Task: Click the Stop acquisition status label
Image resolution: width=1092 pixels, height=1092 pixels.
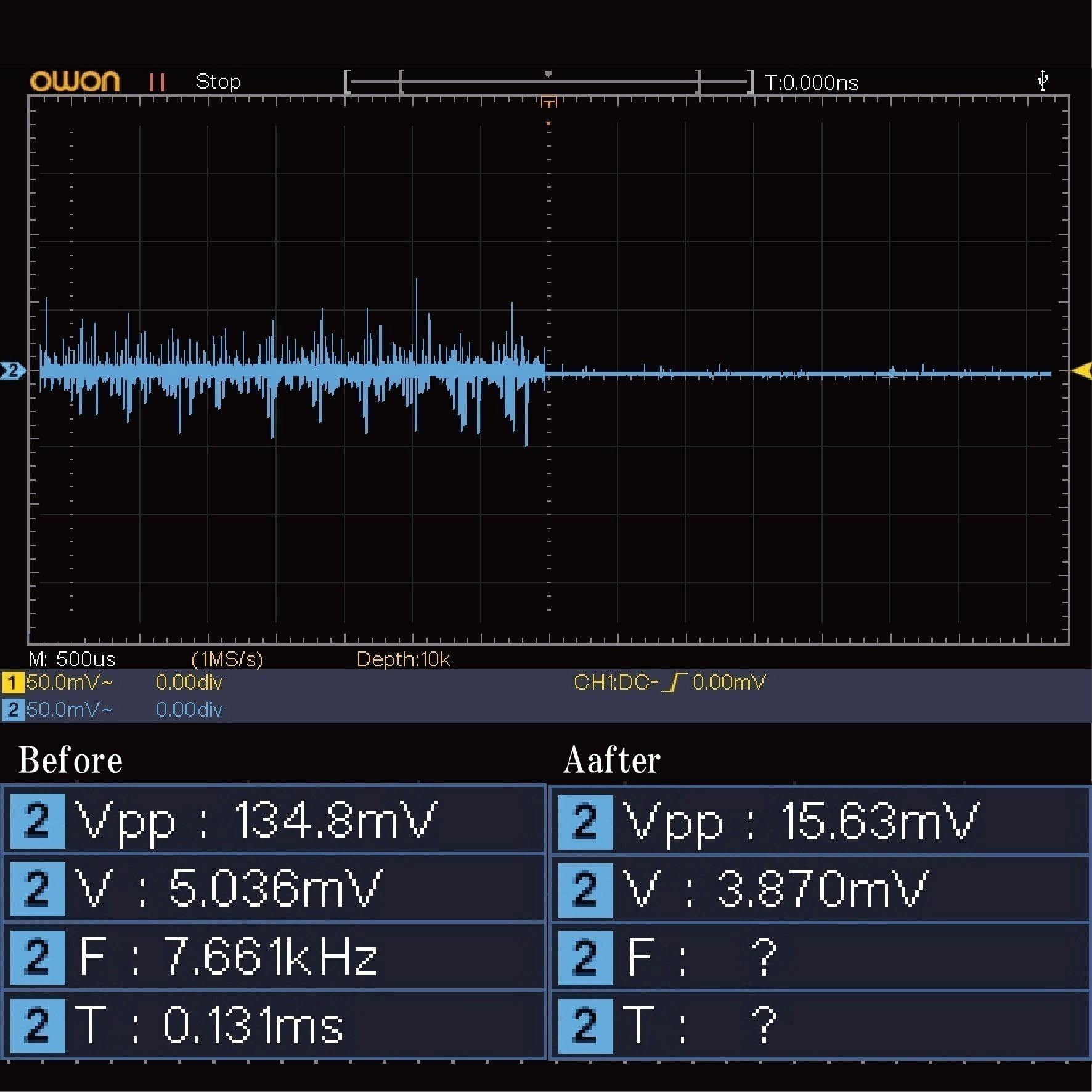Action: point(218,82)
